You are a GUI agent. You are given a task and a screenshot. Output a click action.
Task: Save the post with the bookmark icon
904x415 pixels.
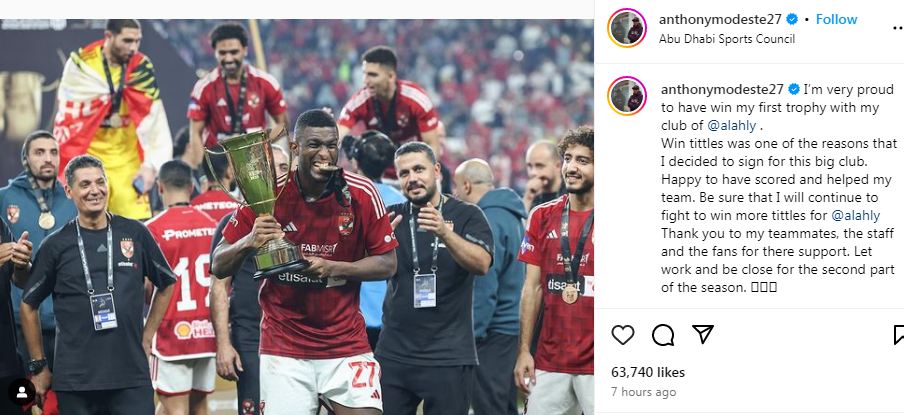pyautogui.click(x=899, y=335)
